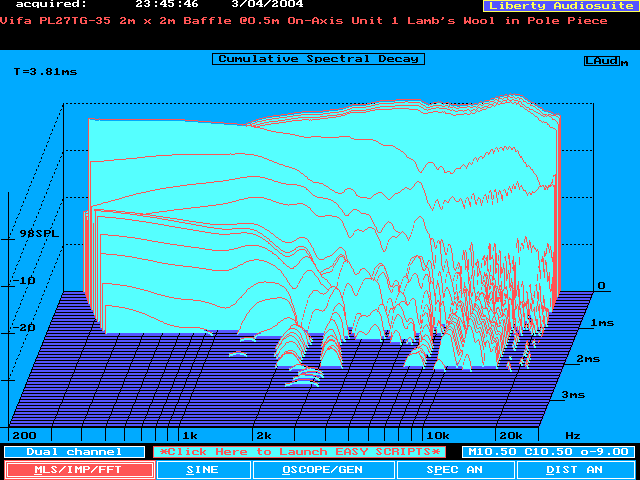Switch to the SINE menu

pos(203,469)
